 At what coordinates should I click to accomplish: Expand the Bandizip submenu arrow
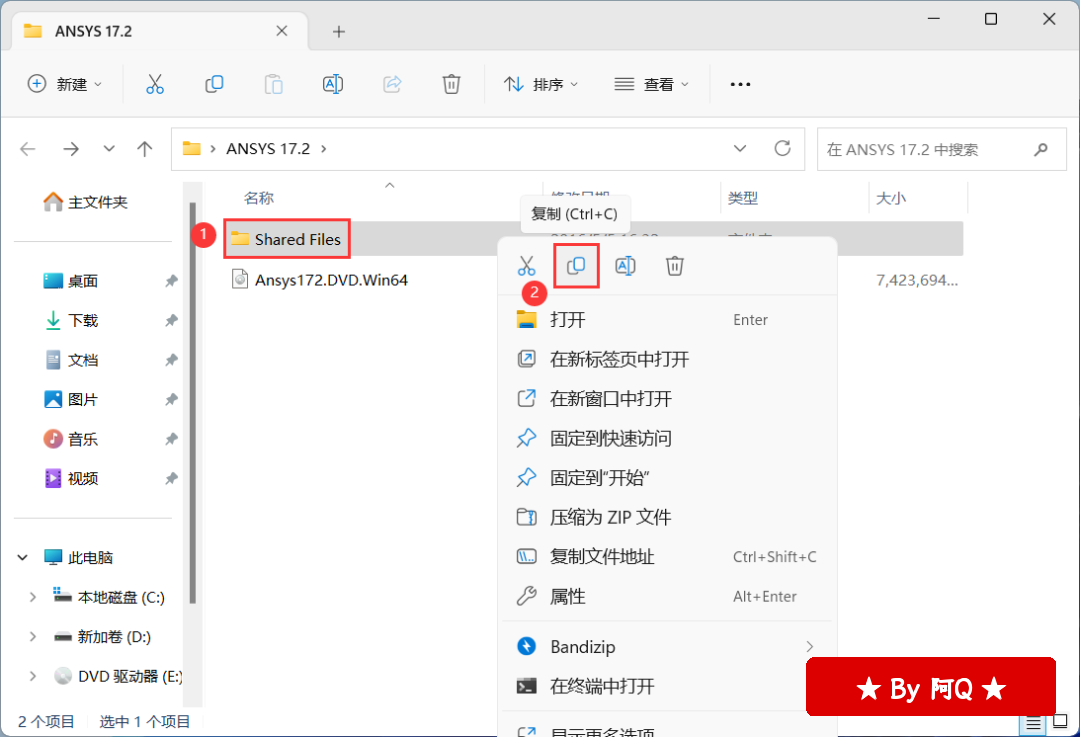pyautogui.click(x=809, y=646)
